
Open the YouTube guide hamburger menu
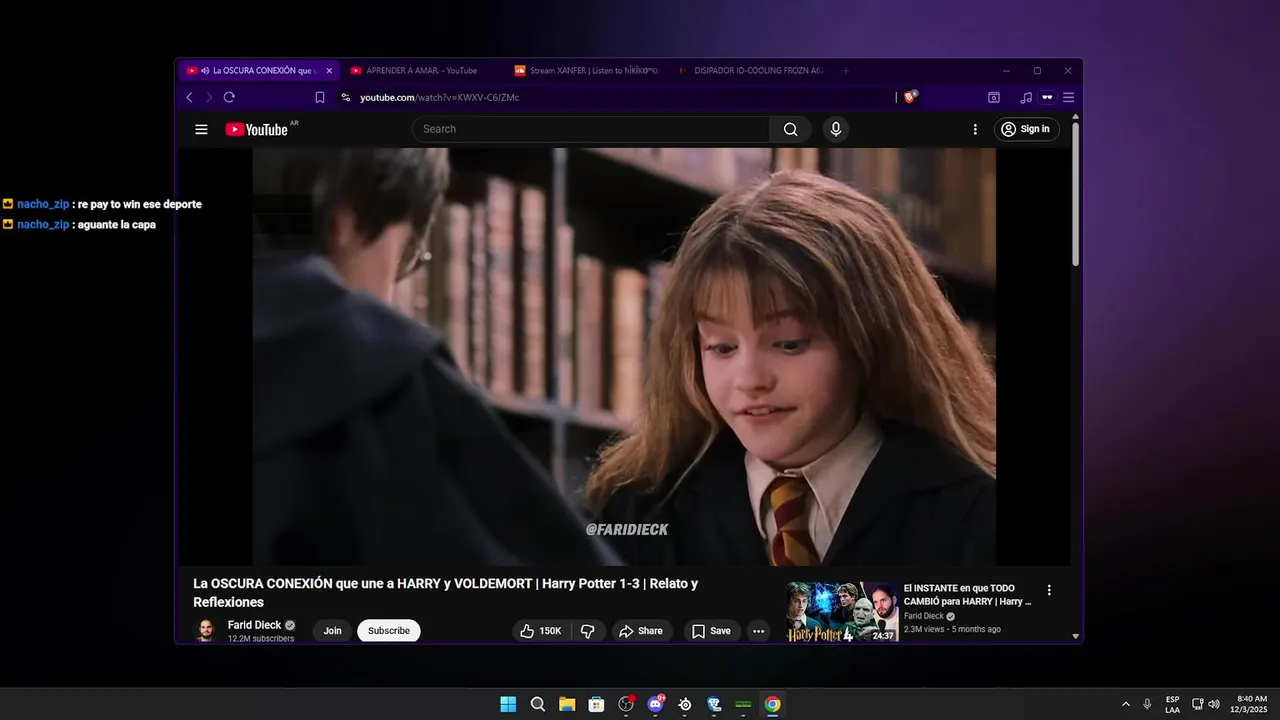(201, 129)
